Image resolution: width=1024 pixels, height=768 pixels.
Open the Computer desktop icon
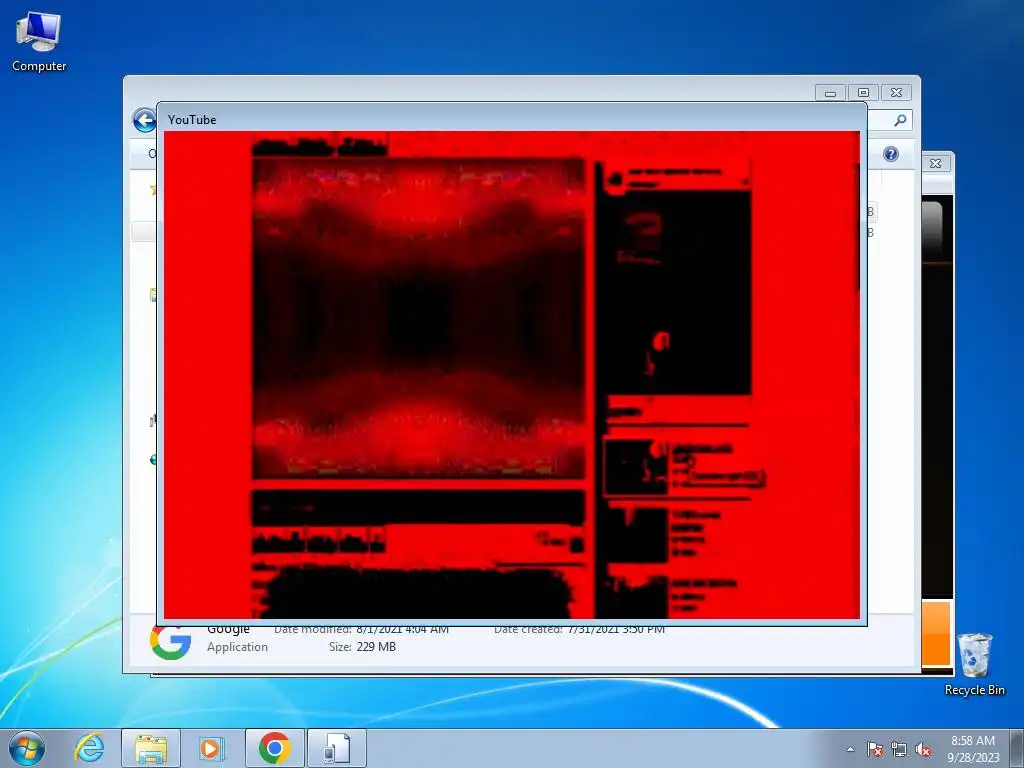point(39,42)
